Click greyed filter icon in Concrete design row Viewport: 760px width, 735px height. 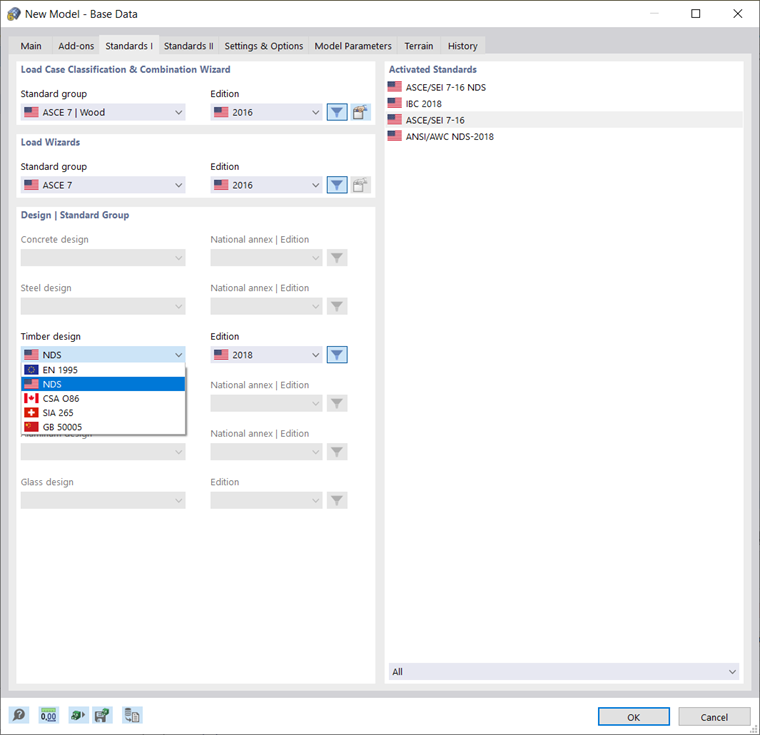[x=337, y=258]
